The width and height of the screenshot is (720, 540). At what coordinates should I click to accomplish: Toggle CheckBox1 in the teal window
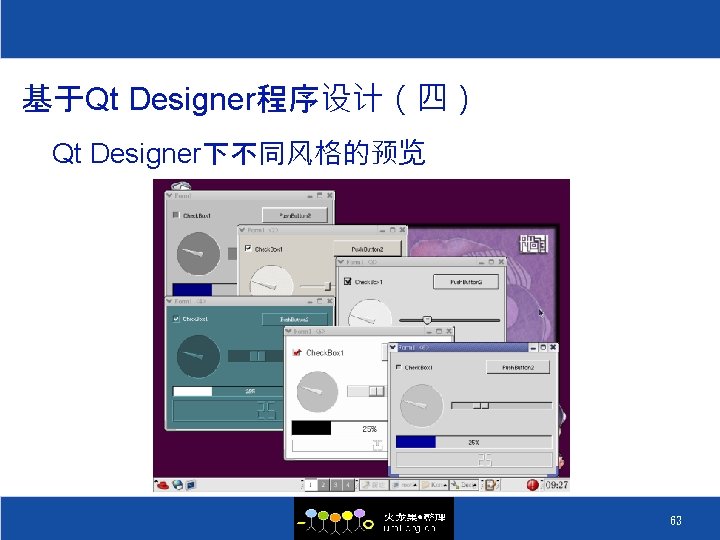tap(176, 319)
